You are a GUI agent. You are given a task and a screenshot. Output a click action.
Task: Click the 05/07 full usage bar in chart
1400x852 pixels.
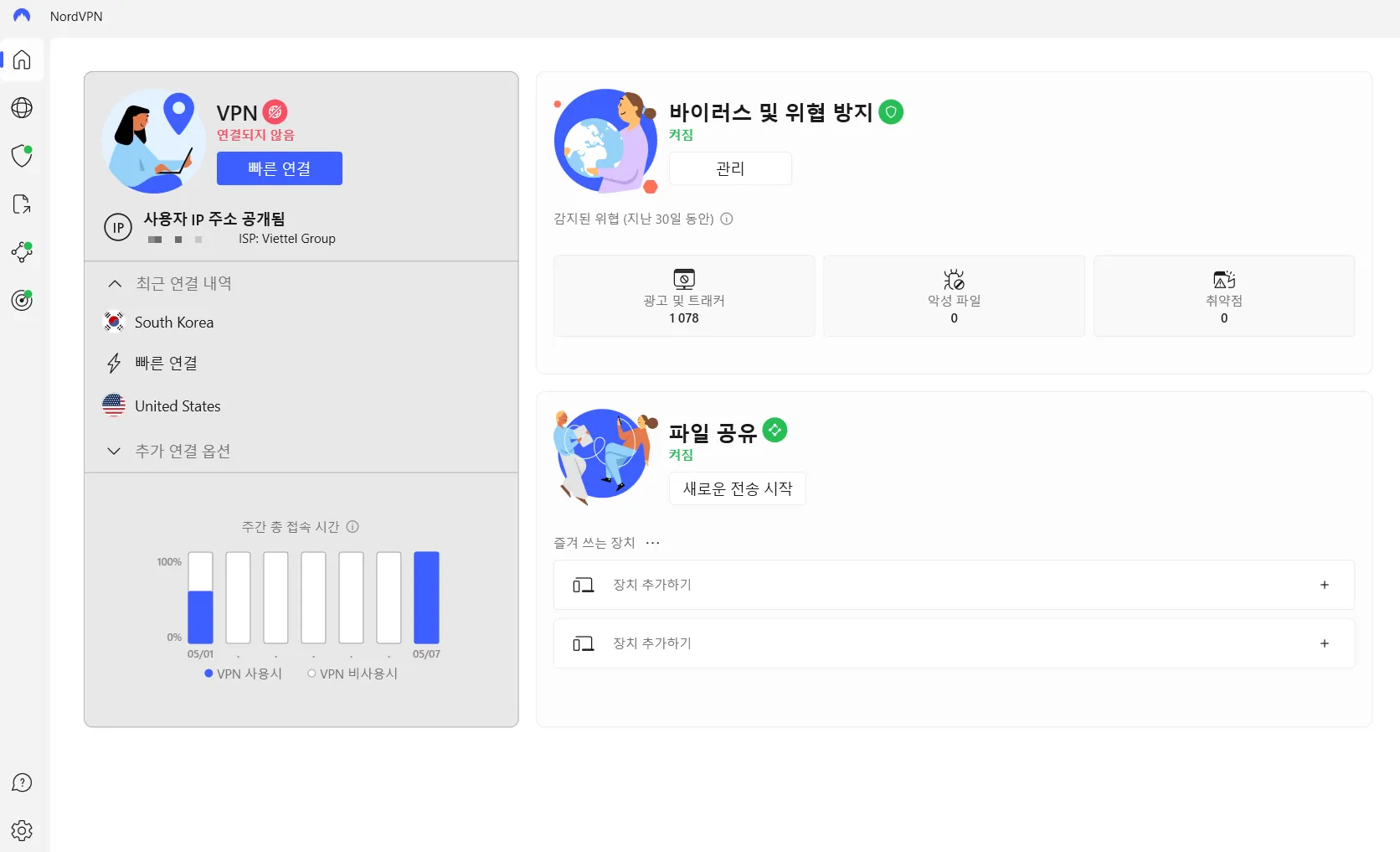point(426,597)
